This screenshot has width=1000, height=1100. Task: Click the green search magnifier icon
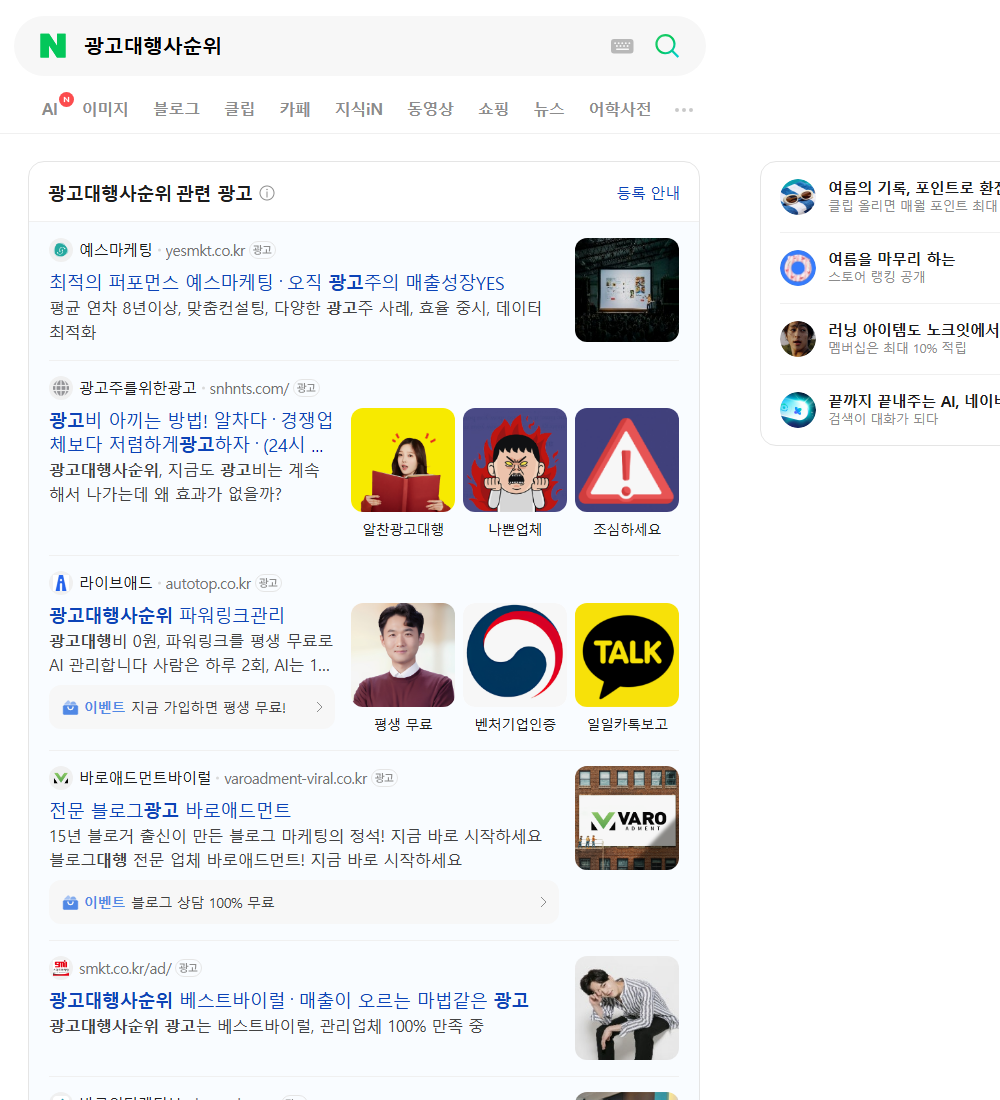click(667, 46)
